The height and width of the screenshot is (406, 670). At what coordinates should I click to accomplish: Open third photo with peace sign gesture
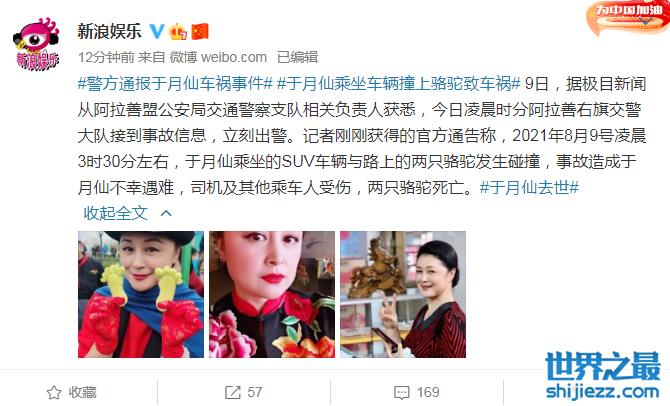coord(403,294)
